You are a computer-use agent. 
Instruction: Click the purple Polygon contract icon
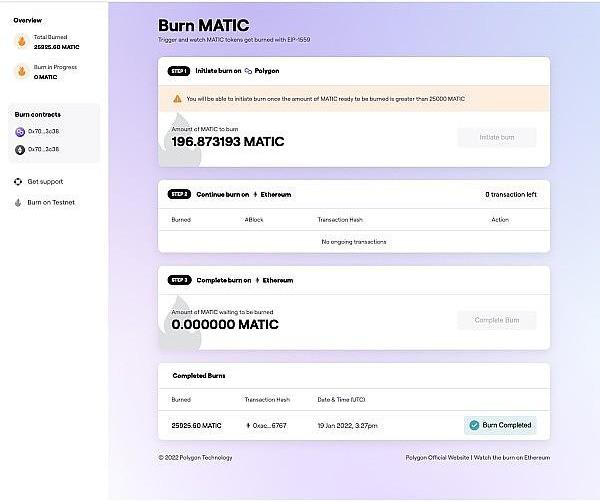[x=20, y=132]
